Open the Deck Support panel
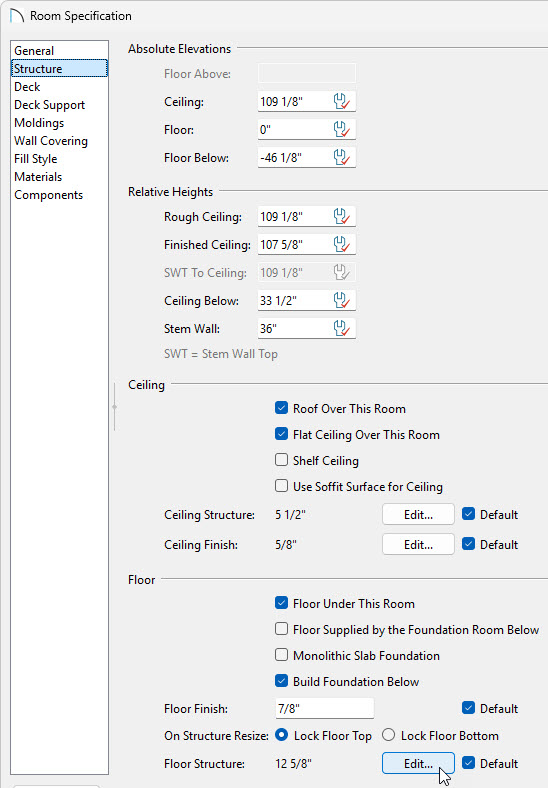Viewport: 548px width, 788px height. click(x=59, y=105)
